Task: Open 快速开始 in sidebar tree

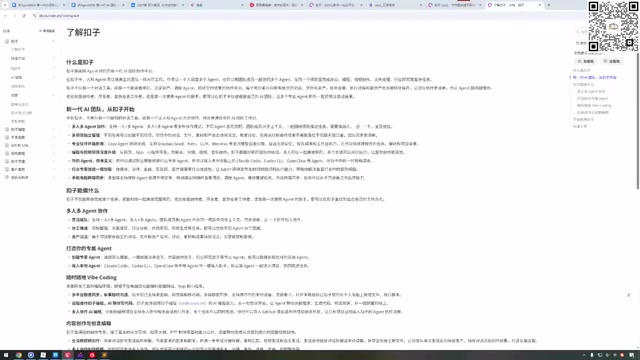Action: [x=18, y=58]
